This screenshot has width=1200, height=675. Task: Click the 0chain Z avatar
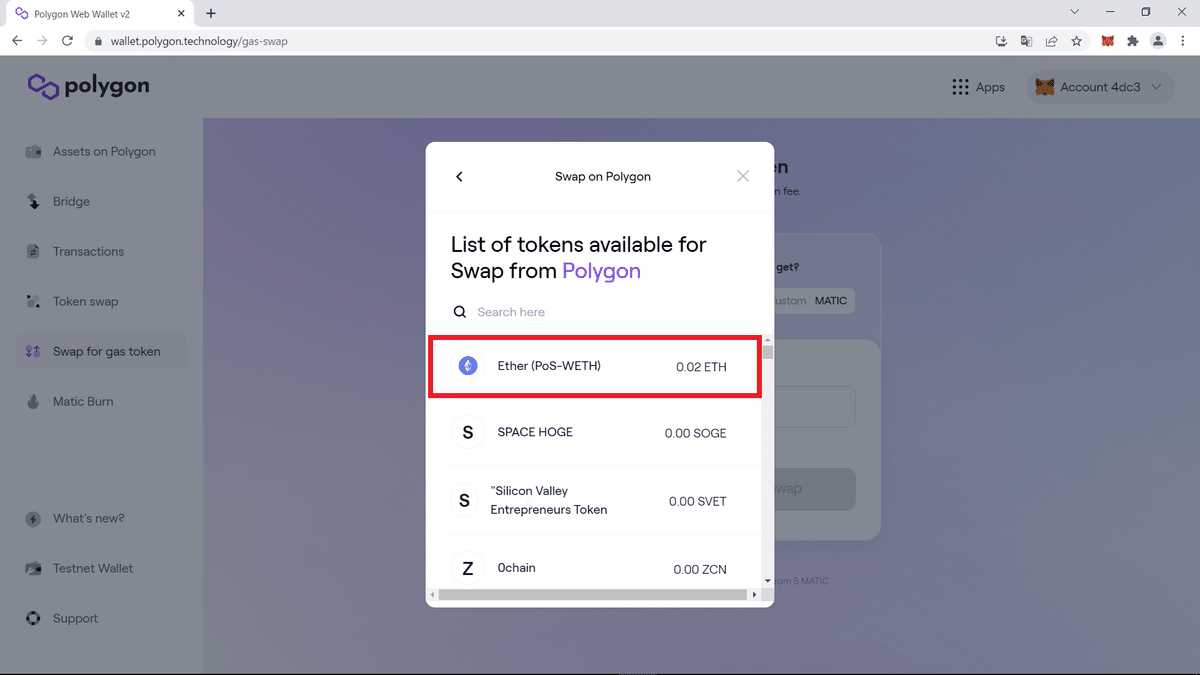click(467, 569)
